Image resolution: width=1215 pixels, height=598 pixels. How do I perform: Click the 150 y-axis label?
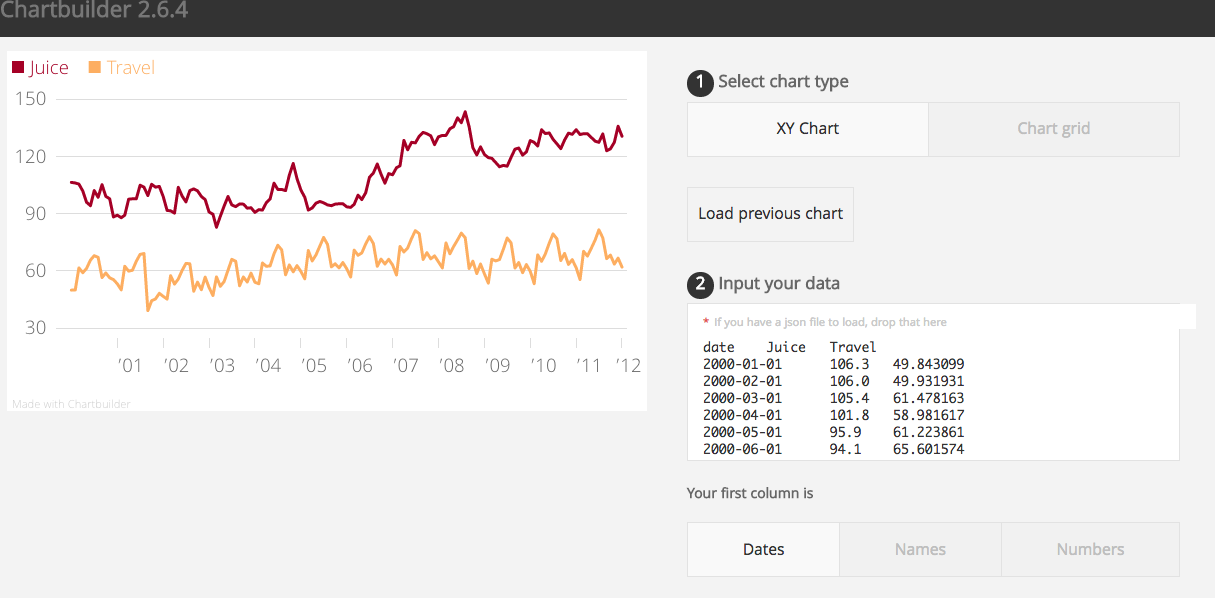(x=32, y=99)
